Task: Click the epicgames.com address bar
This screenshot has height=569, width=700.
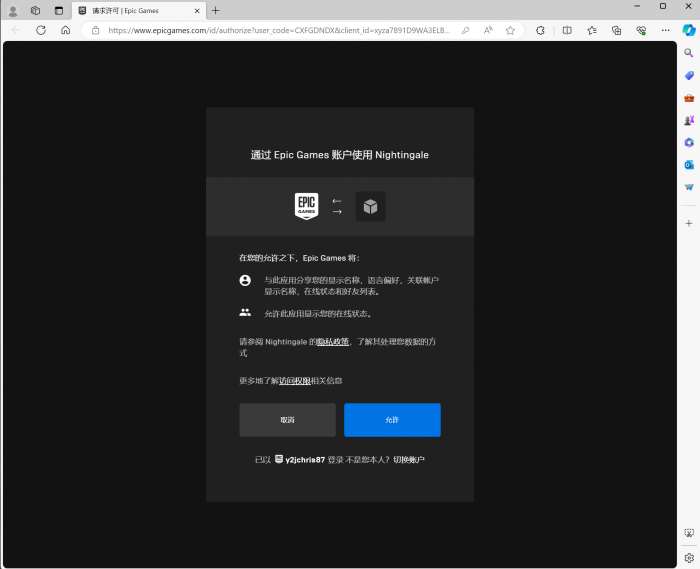Action: [279, 30]
